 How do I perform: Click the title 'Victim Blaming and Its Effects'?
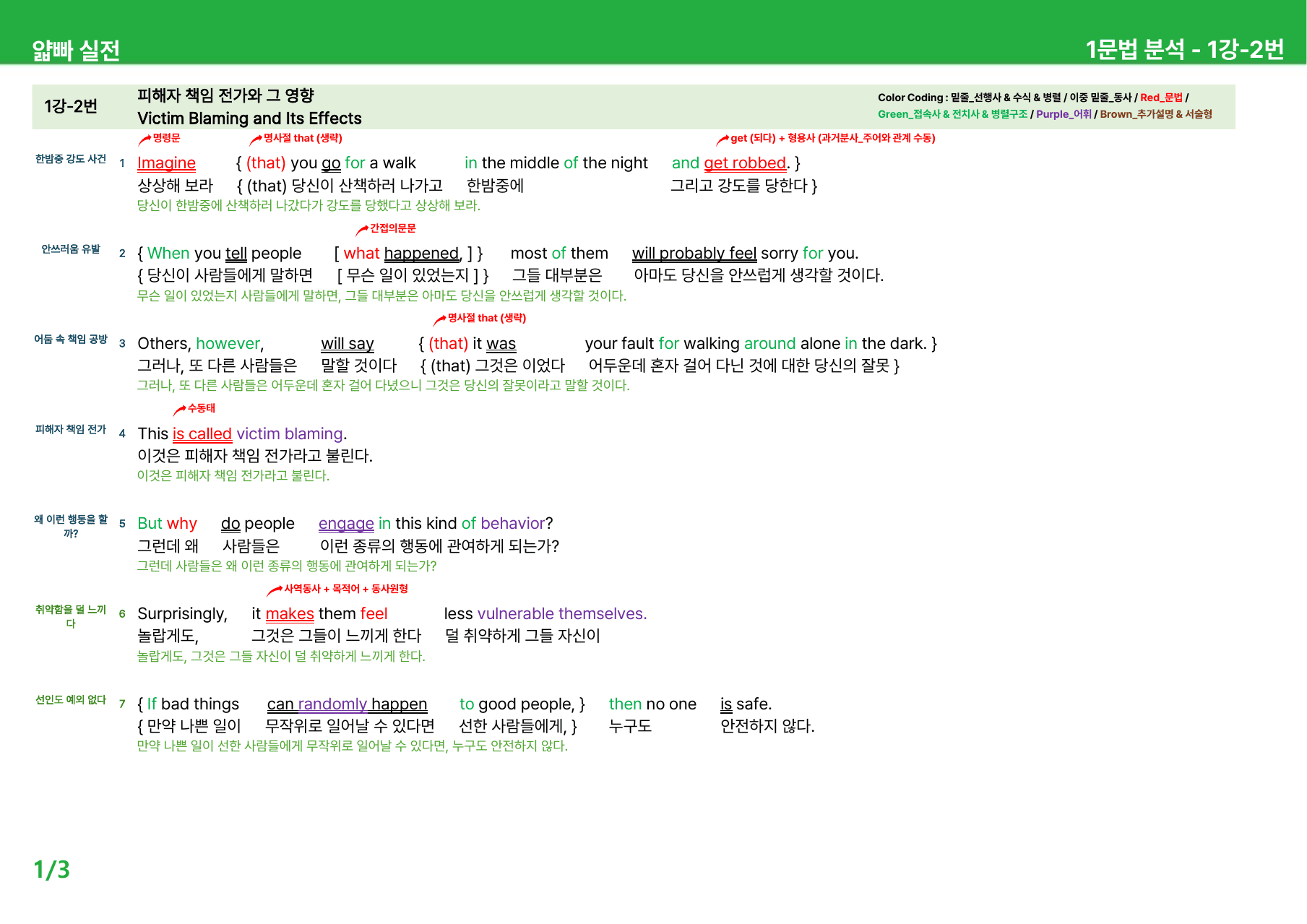point(249,118)
